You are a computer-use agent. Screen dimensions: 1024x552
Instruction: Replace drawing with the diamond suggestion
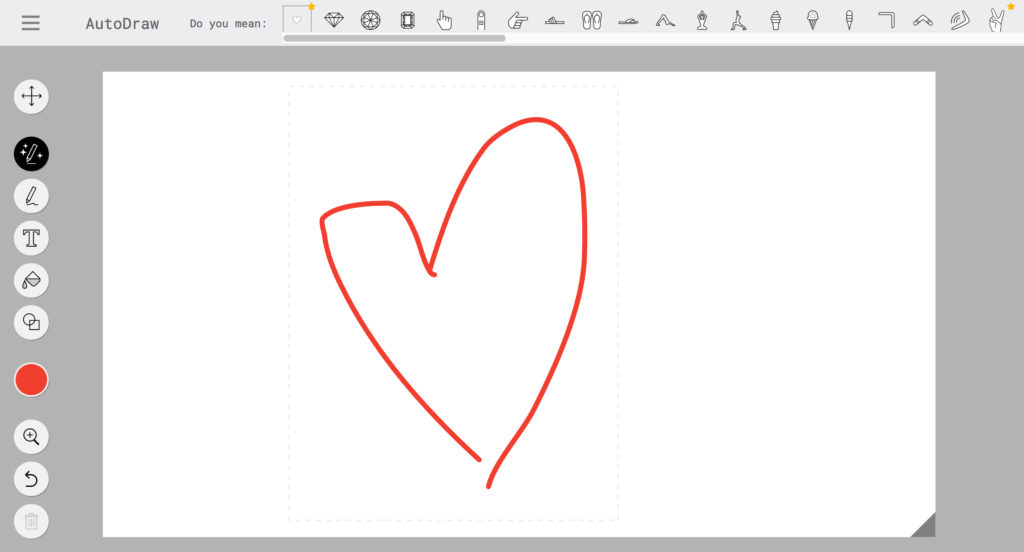(x=334, y=20)
